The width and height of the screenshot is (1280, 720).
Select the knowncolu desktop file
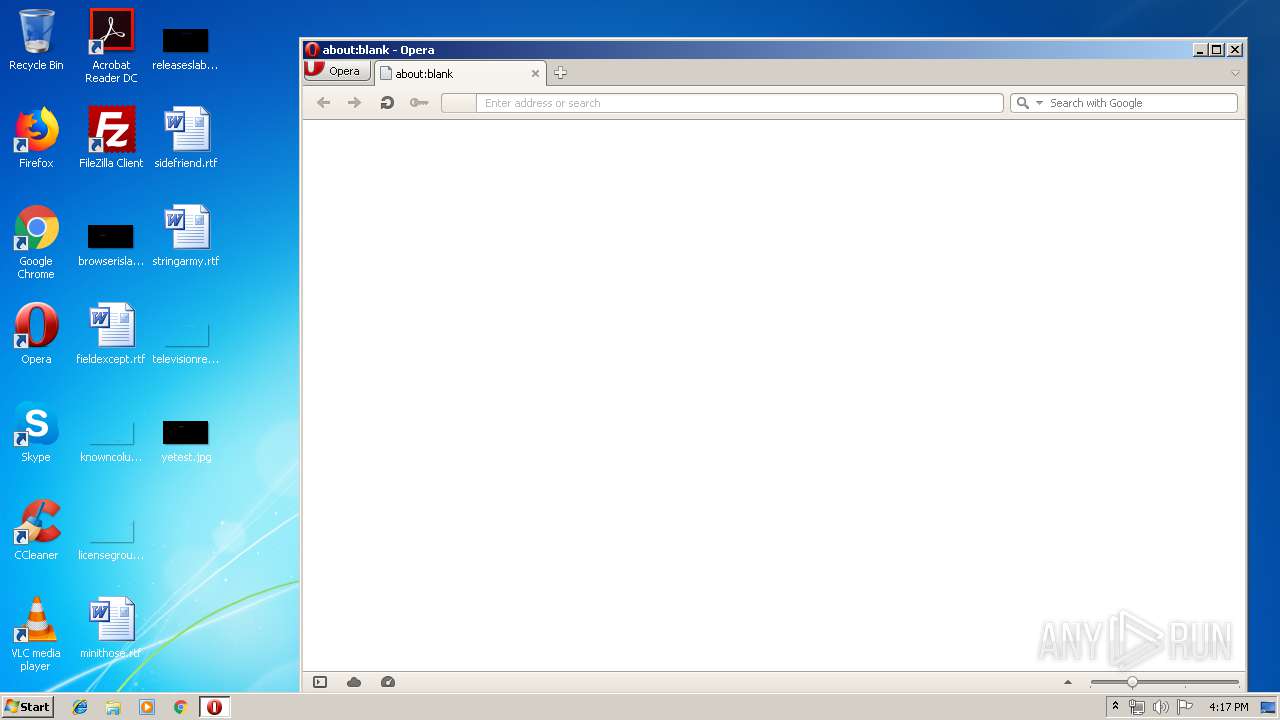tap(111, 440)
